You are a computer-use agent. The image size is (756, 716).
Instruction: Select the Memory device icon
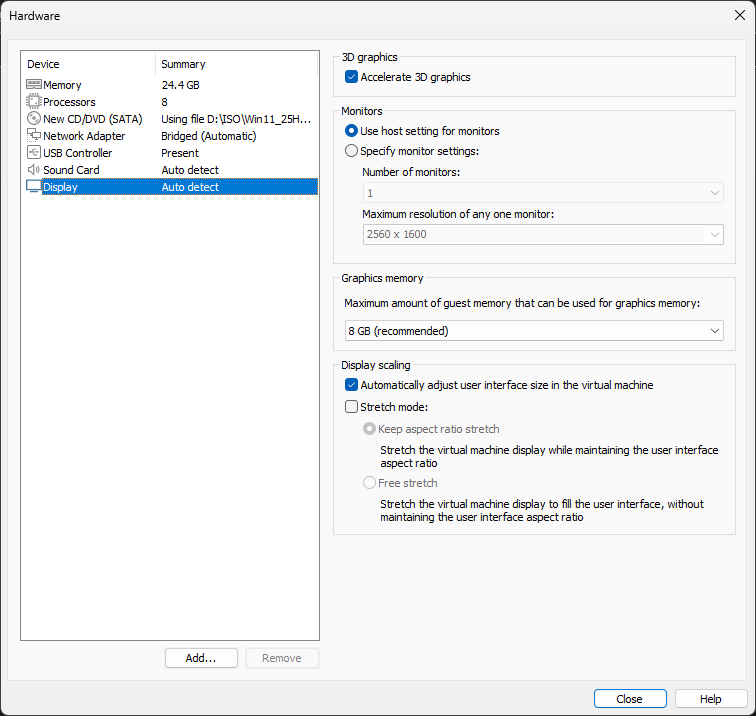tap(34, 84)
